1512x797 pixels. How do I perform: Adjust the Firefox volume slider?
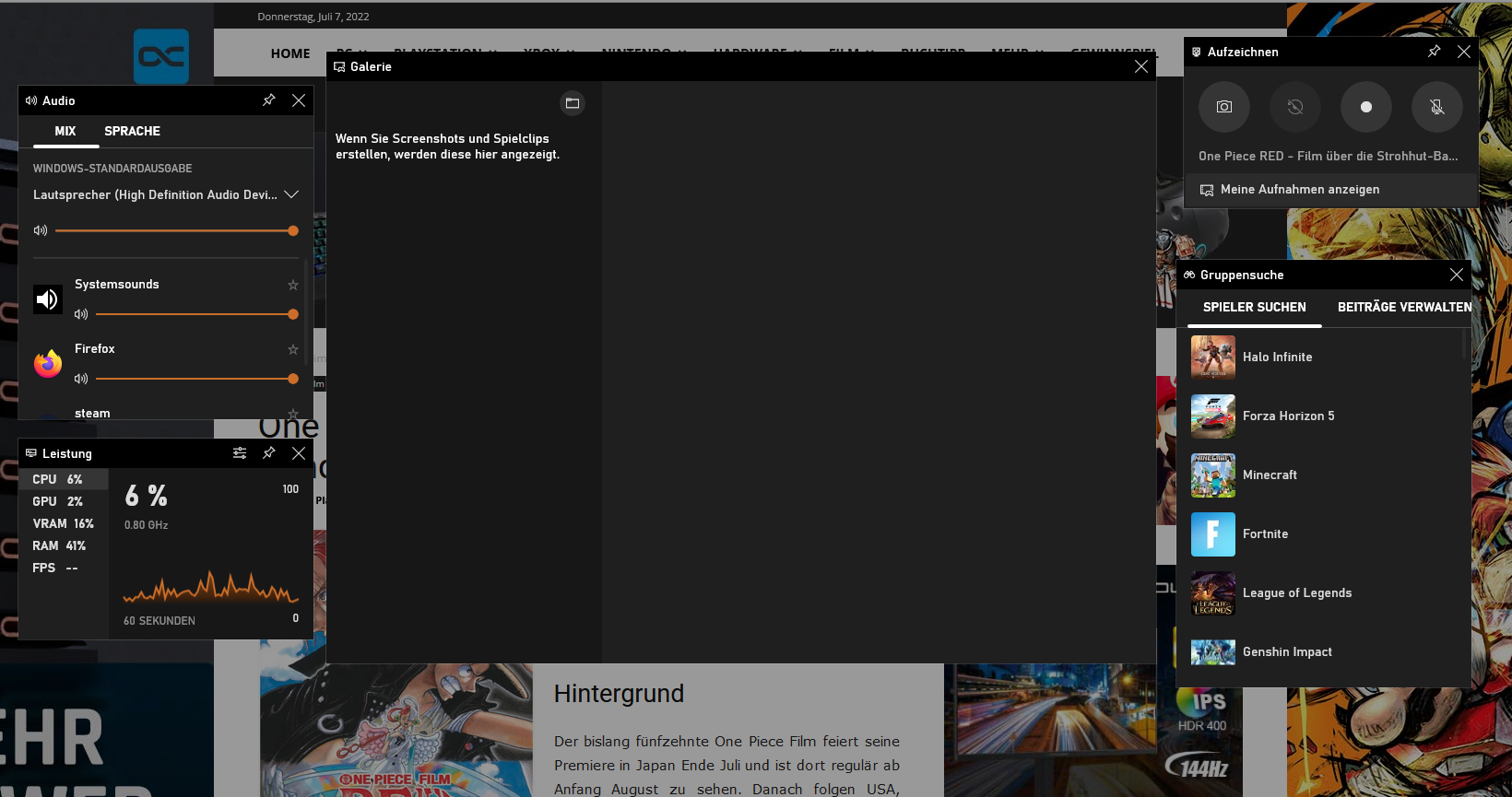(196, 379)
